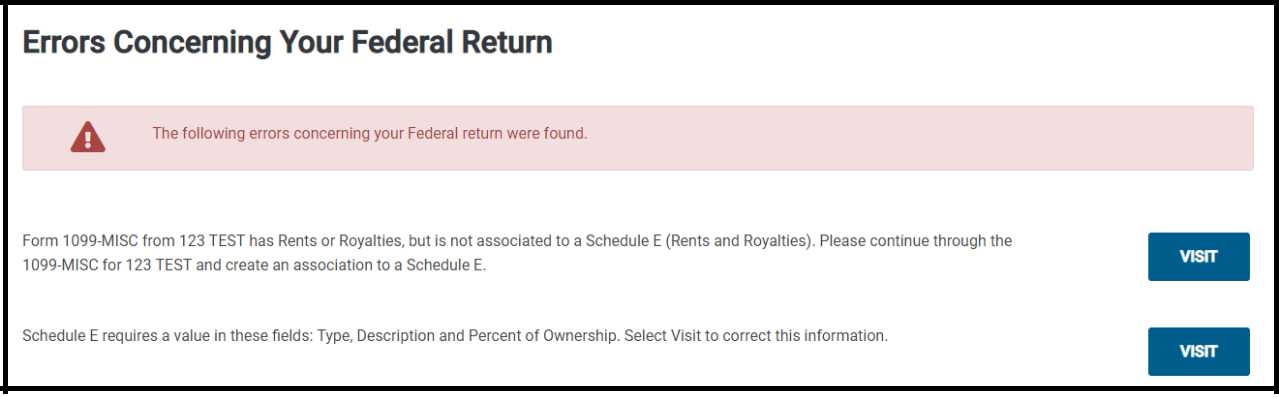Screen dimensions: 1279x397
Task: Click the 'Rents or Royalties' error line
Action: click(x=517, y=242)
